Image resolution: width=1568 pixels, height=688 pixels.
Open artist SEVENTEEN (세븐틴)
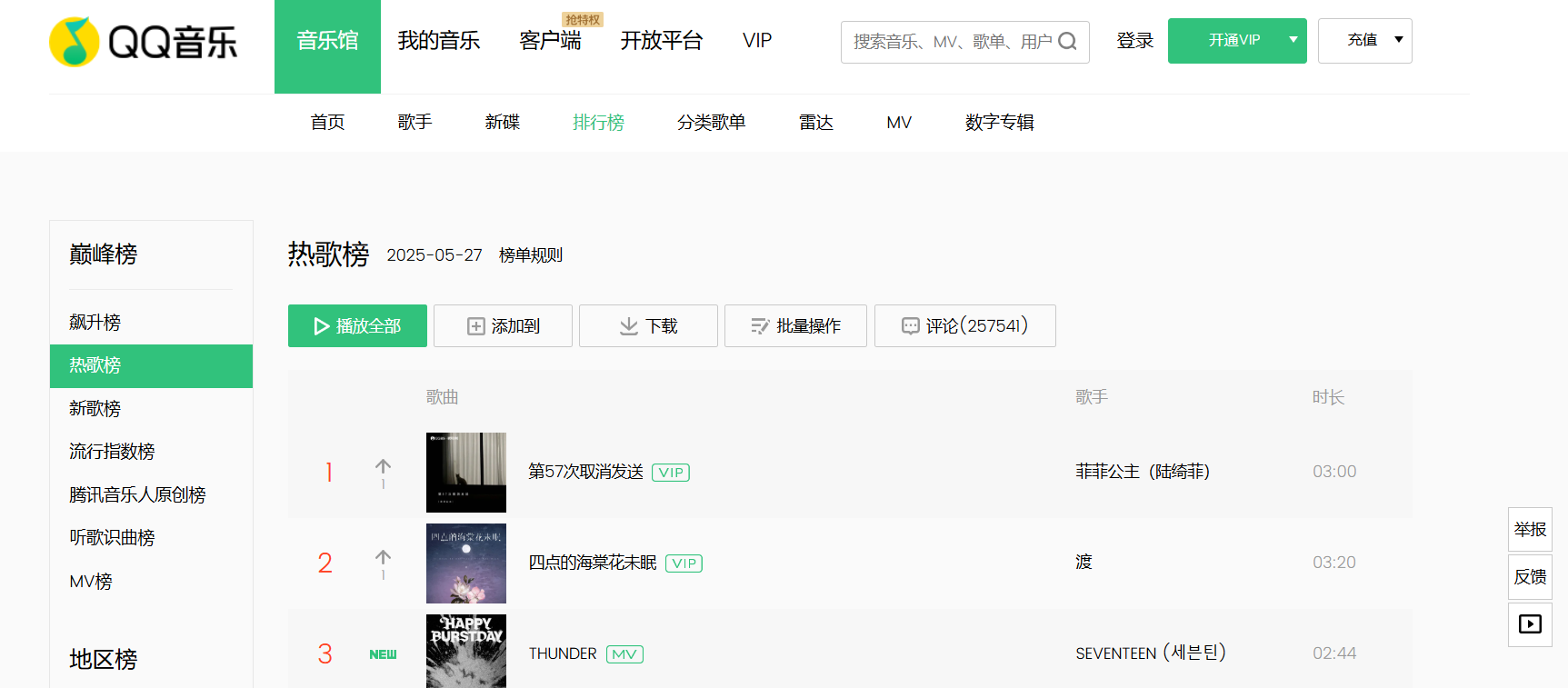pyautogui.click(x=1151, y=653)
